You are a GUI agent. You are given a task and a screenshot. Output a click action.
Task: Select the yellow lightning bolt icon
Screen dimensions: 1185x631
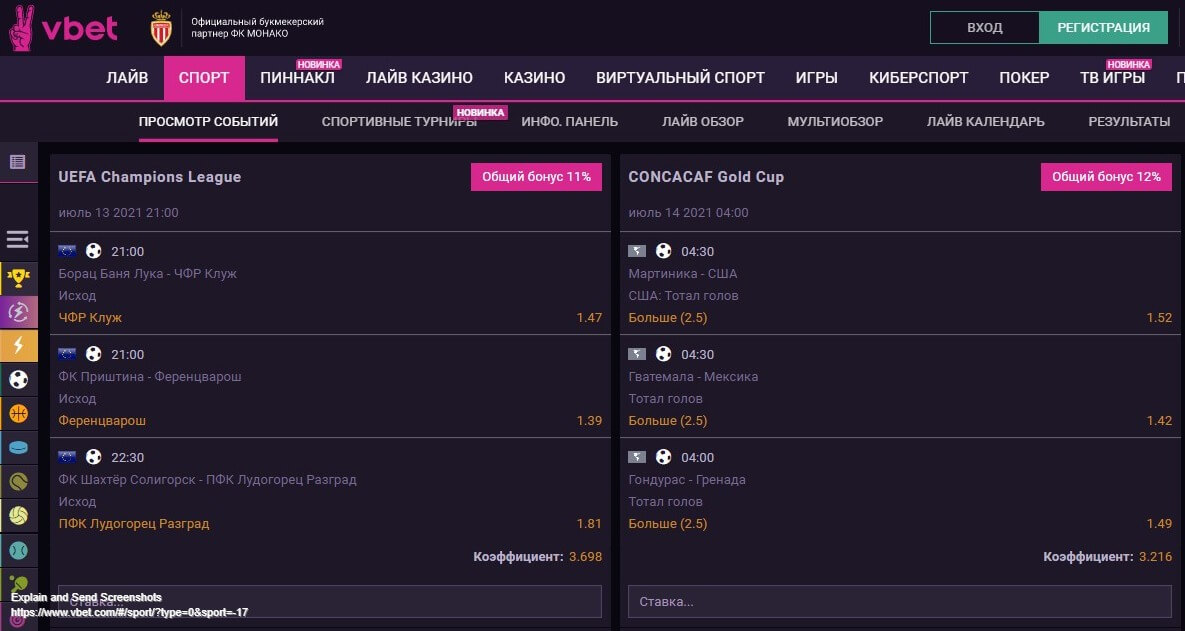(x=18, y=346)
